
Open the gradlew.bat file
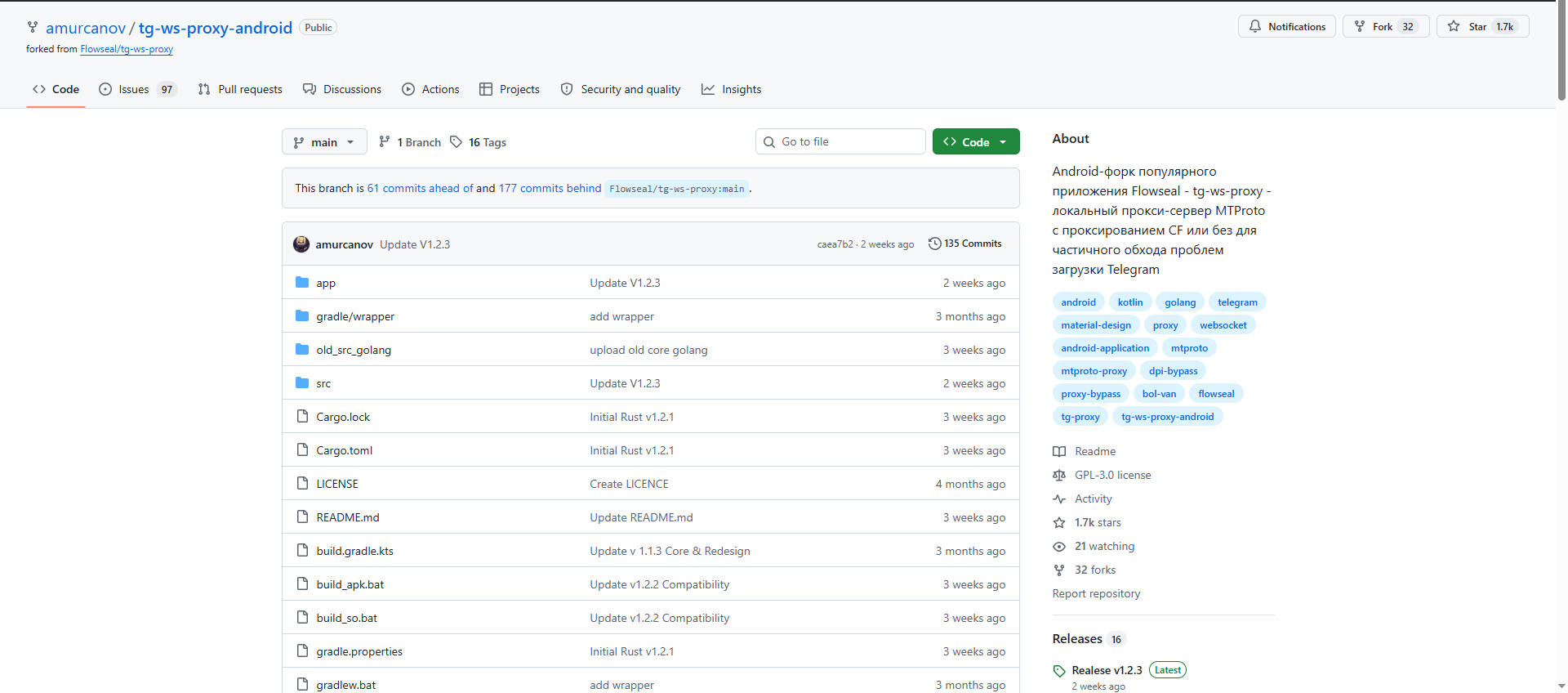click(346, 685)
